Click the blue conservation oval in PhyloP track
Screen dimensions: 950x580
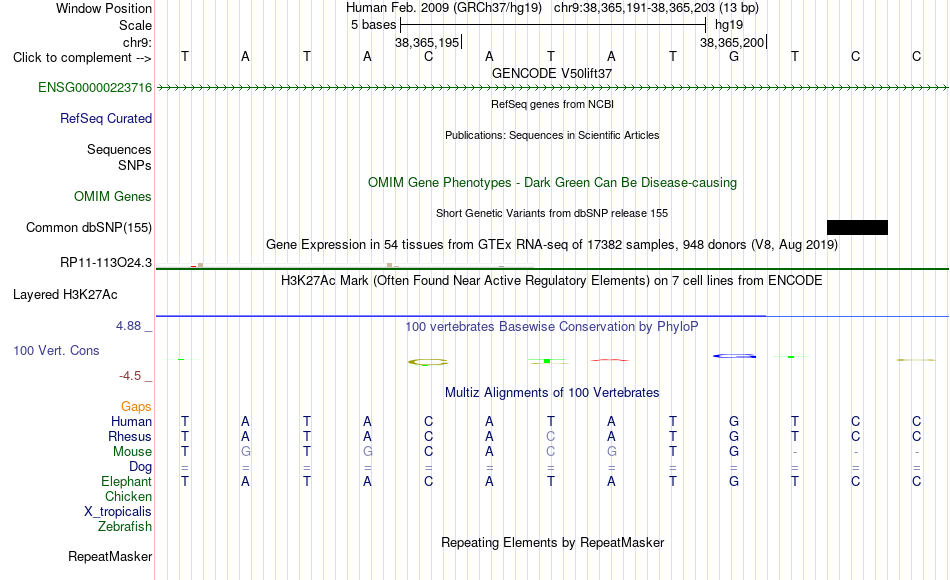pos(734,356)
